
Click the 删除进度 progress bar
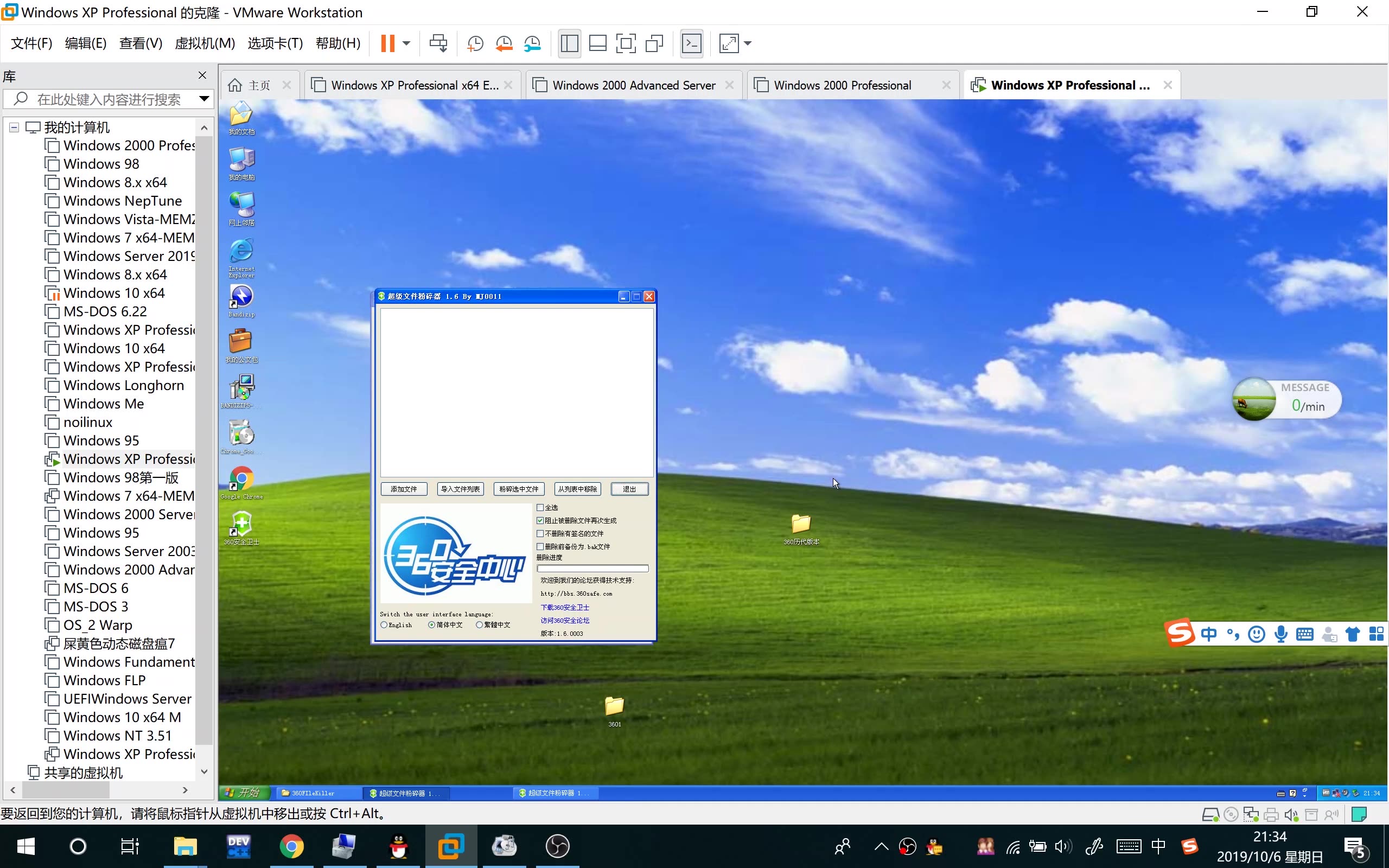pos(592,569)
